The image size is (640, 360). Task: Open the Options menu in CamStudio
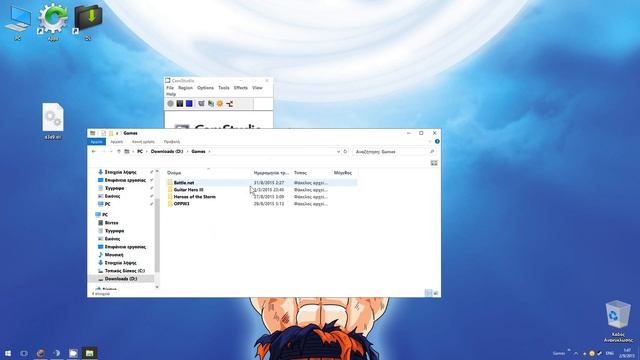point(205,88)
